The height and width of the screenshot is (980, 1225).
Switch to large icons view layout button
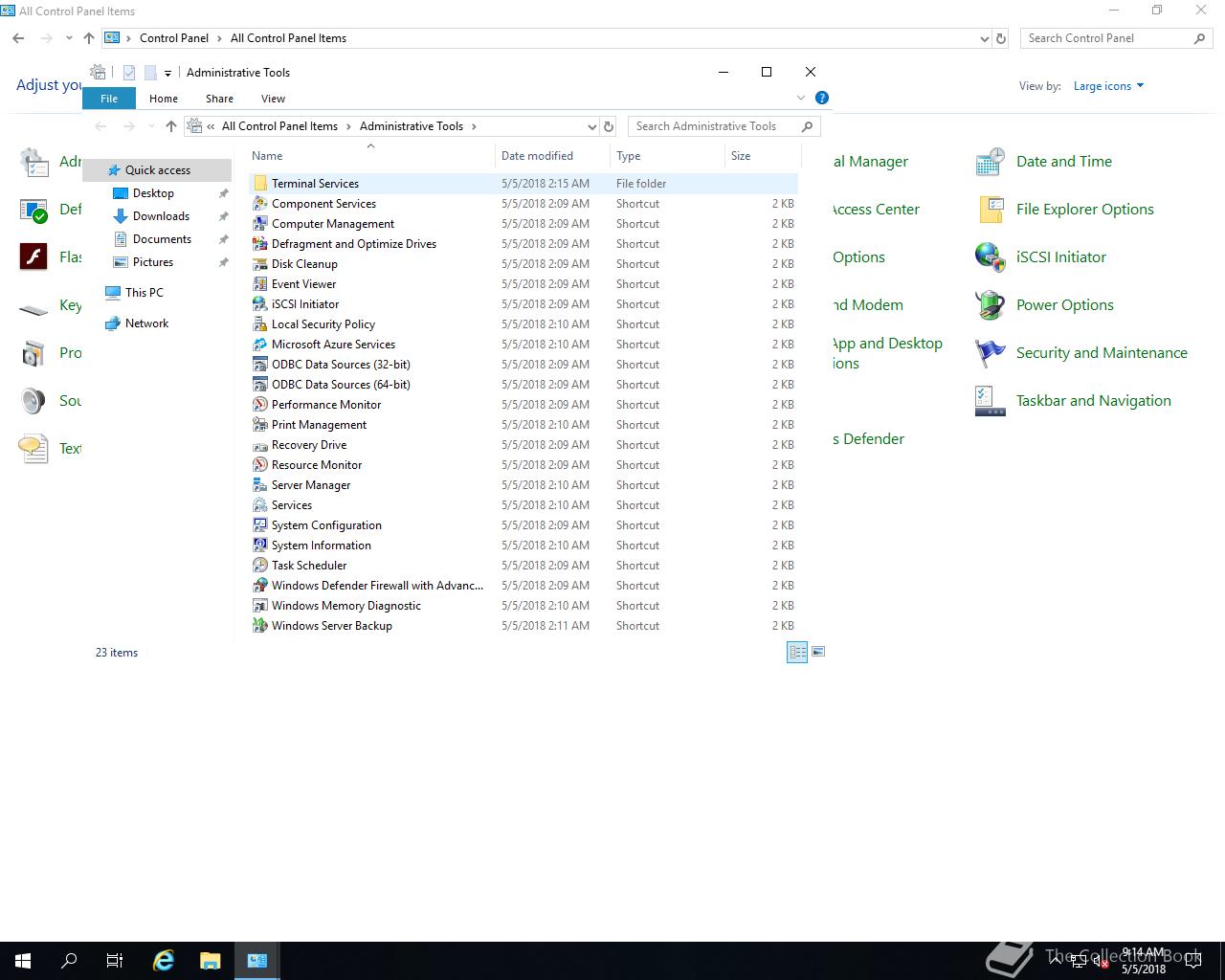pyautogui.click(x=818, y=652)
